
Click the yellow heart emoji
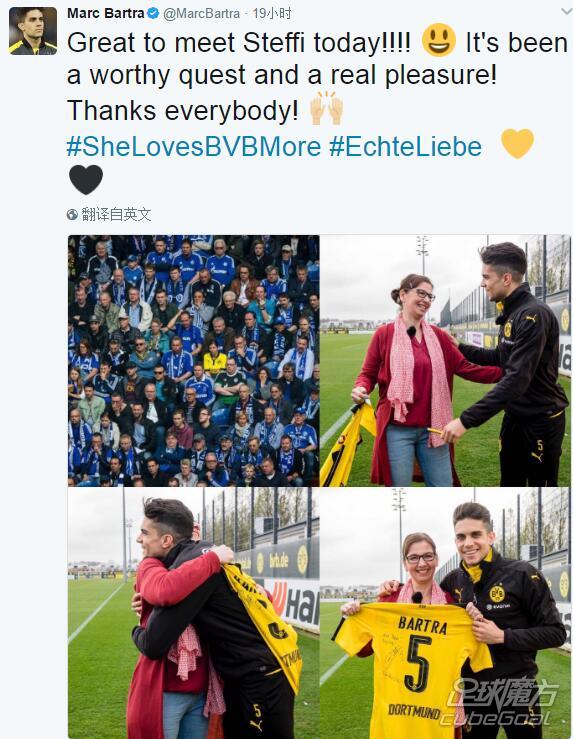[x=517, y=143]
